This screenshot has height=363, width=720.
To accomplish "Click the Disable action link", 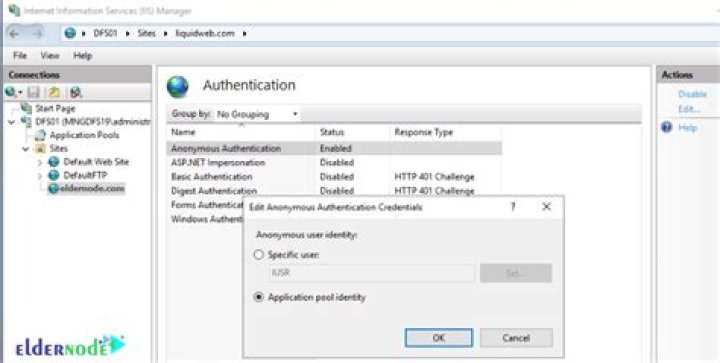I will [692, 94].
